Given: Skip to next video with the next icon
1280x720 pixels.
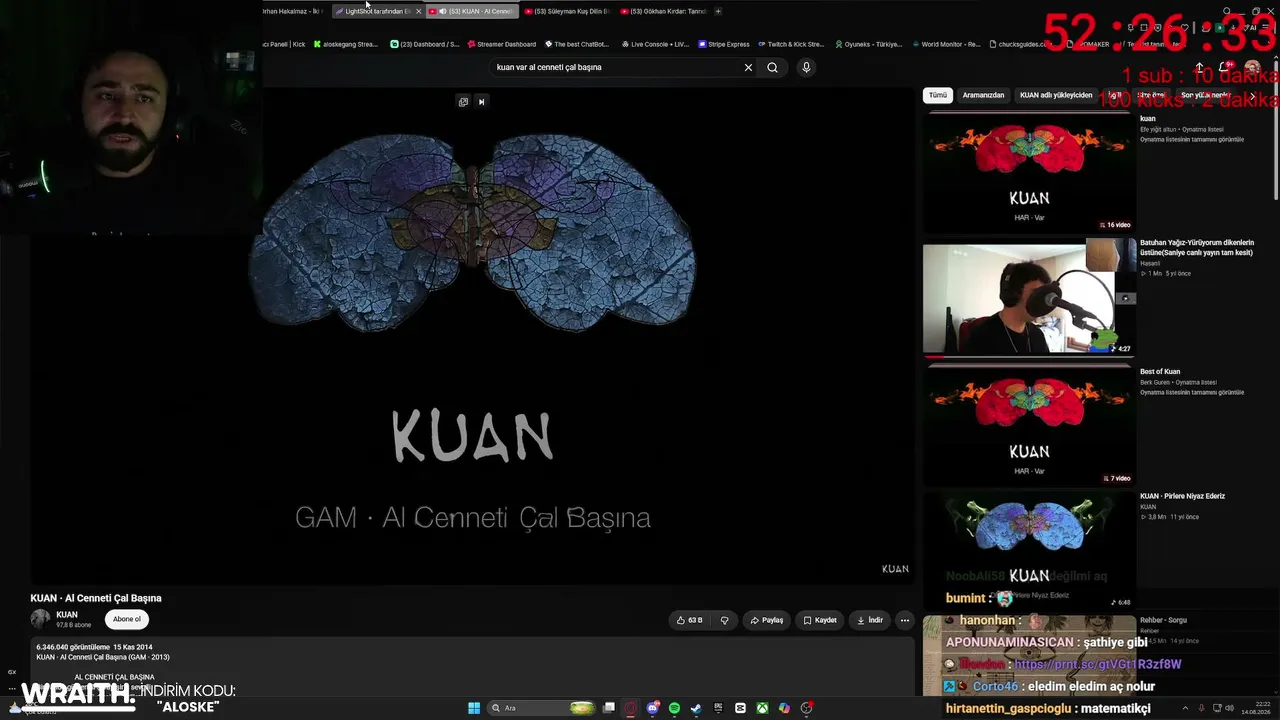Looking at the screenshot, I should (481, 101).
